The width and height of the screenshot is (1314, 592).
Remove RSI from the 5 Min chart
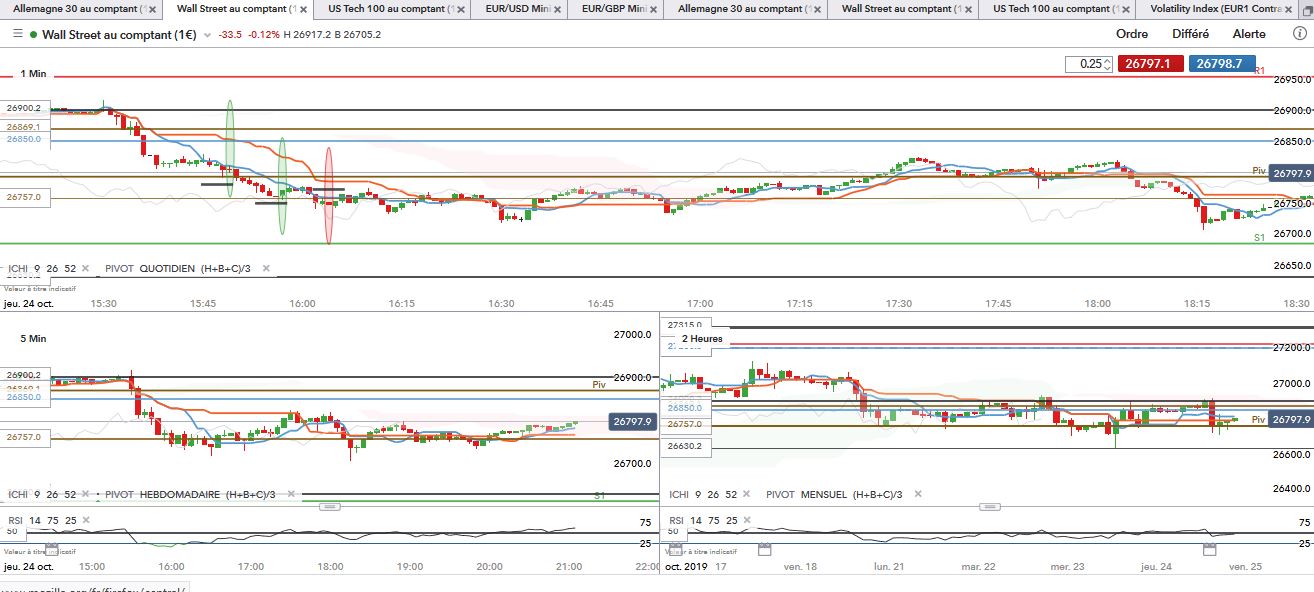(86, 521)
